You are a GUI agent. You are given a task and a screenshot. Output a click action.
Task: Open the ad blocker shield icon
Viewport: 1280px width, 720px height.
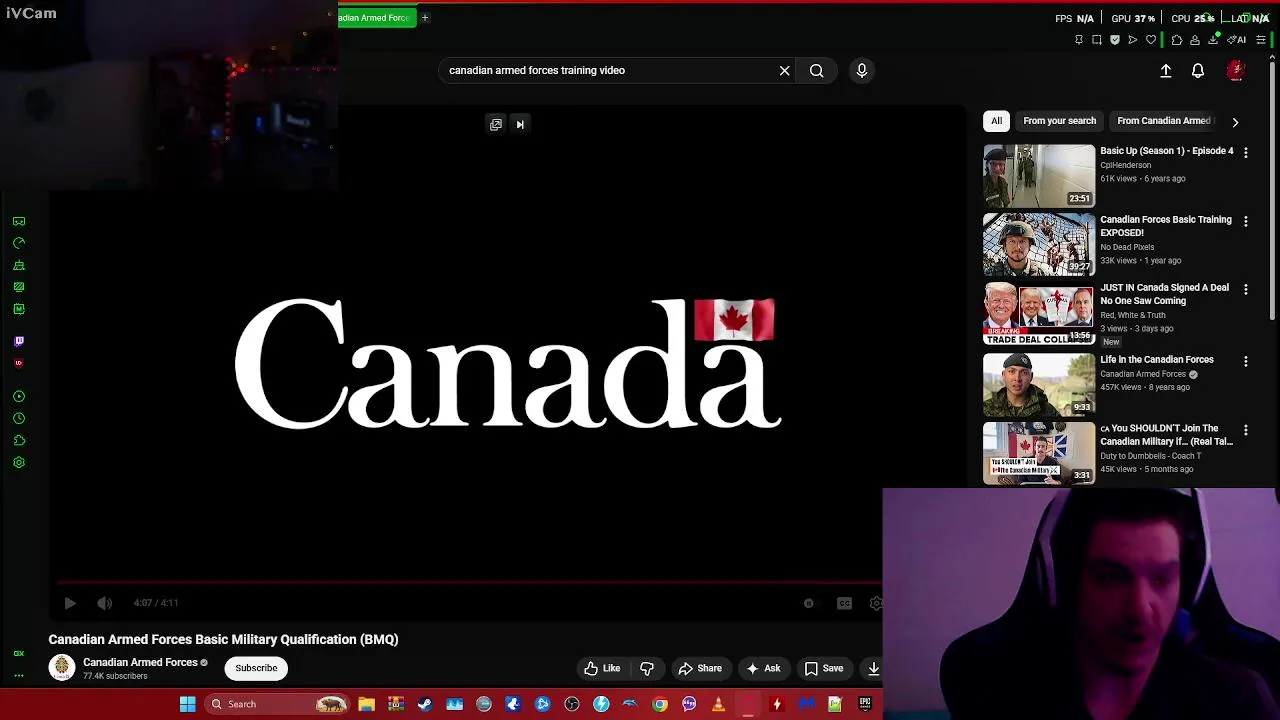tap(1115, 40)
